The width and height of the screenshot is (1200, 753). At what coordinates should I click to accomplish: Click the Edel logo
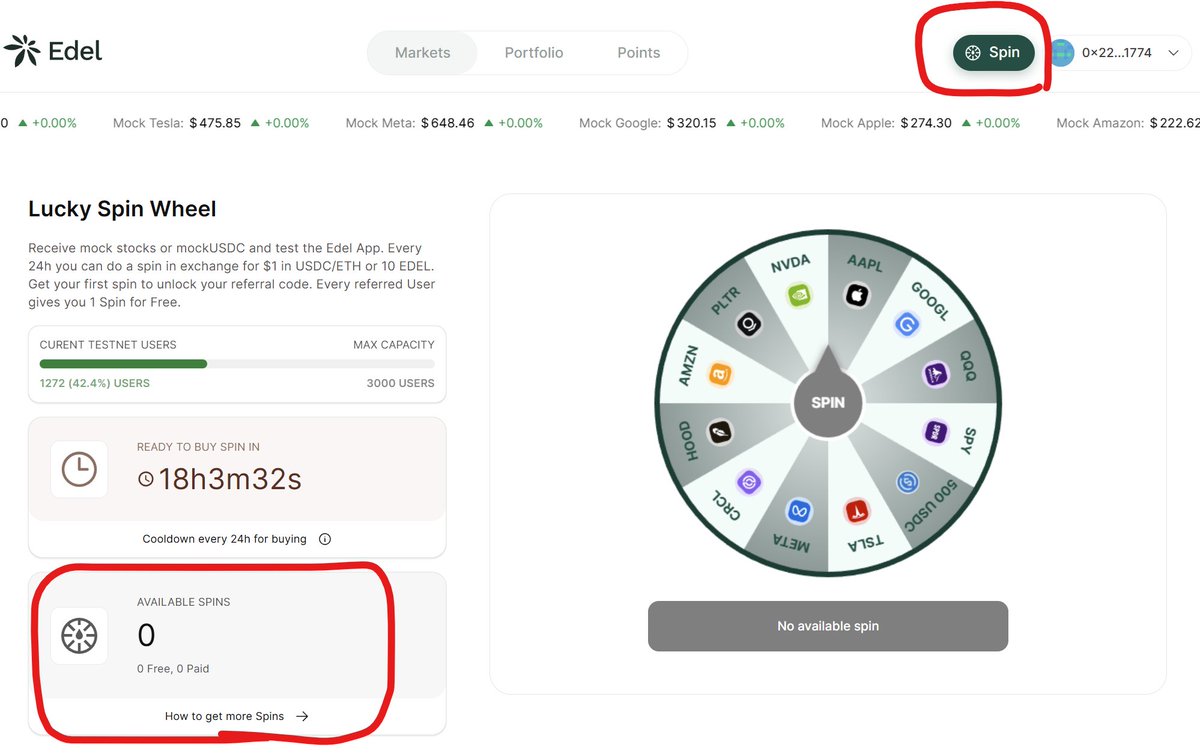pyautogui.click(x=54, y=50)
